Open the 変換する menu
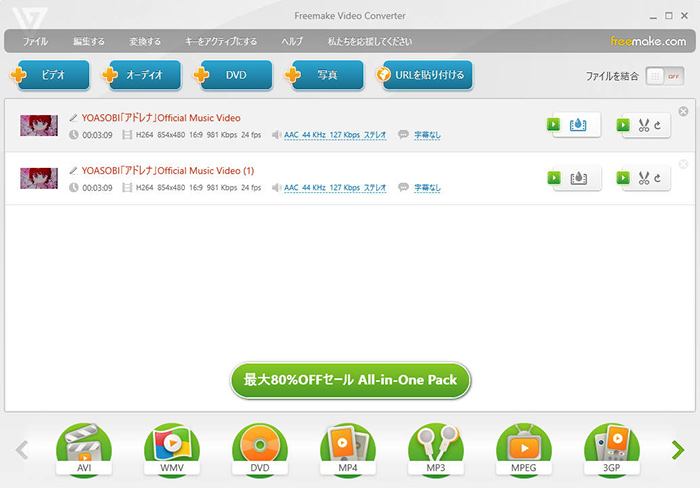This screenshot has width=700, height=488. pos(145,42)
